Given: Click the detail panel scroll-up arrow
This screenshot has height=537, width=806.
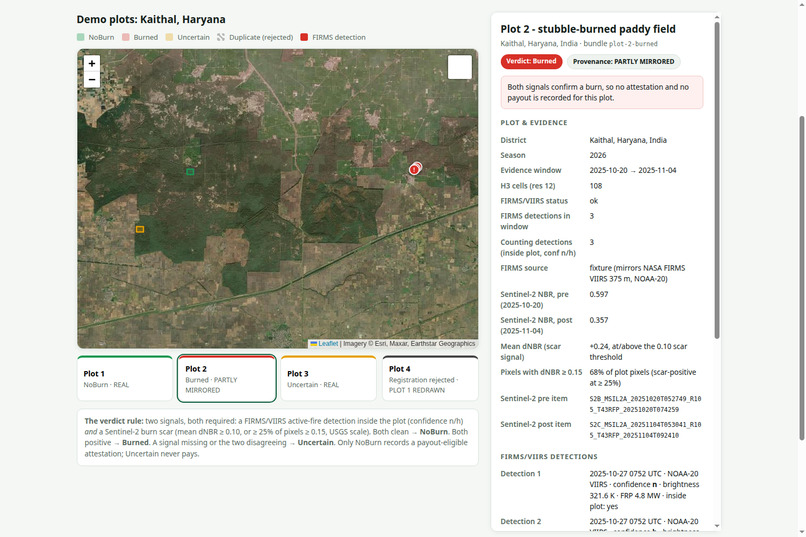Looking at the screenshot, I should pos(717,17).
